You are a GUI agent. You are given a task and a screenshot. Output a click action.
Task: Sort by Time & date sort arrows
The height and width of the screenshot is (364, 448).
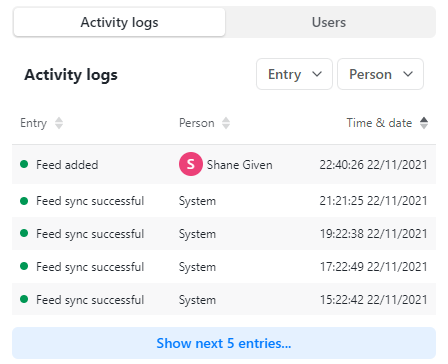tap(424, 123)
